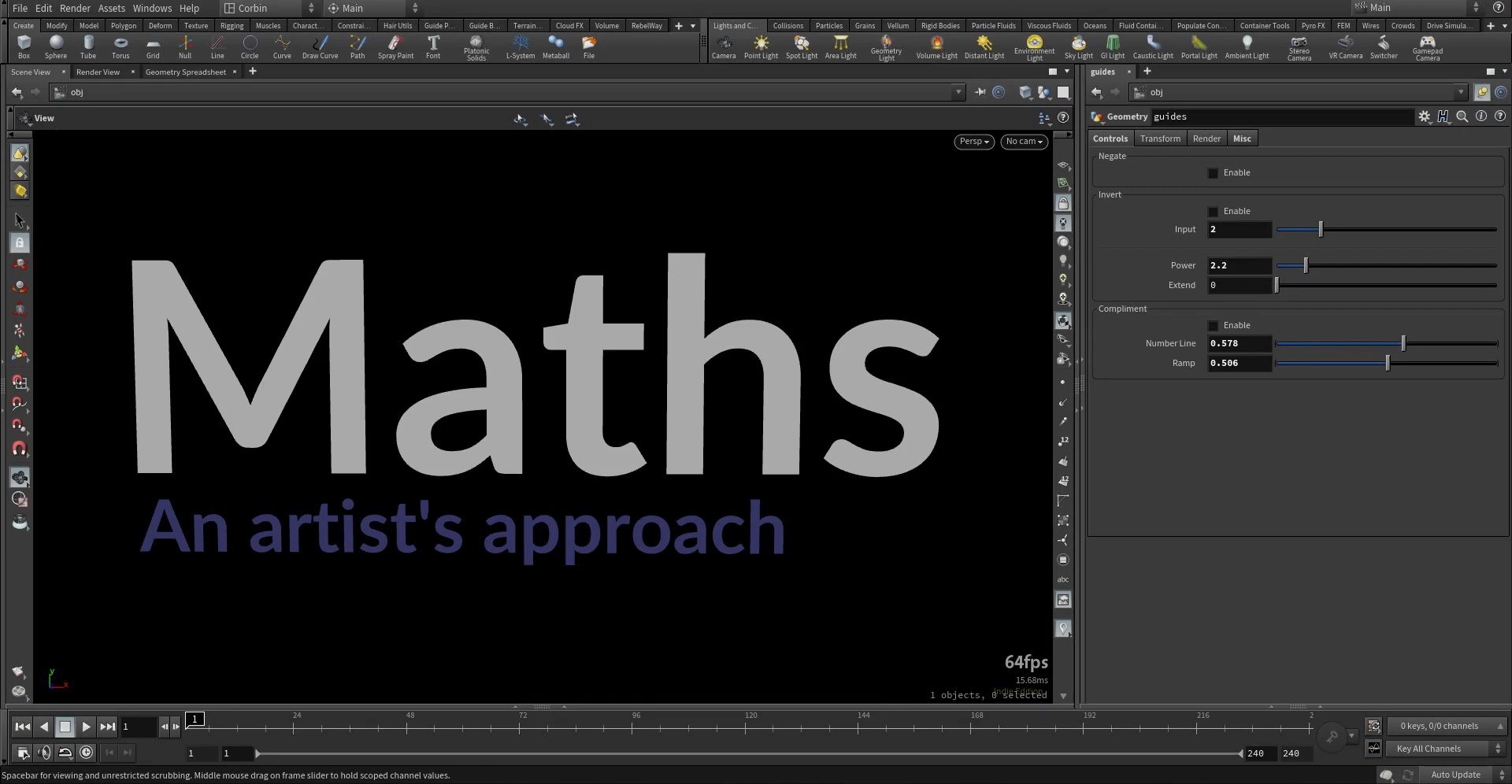Open the Persp viewport dropdown
This screenshot has width=1512, height=784.
[x=974, y=142]
